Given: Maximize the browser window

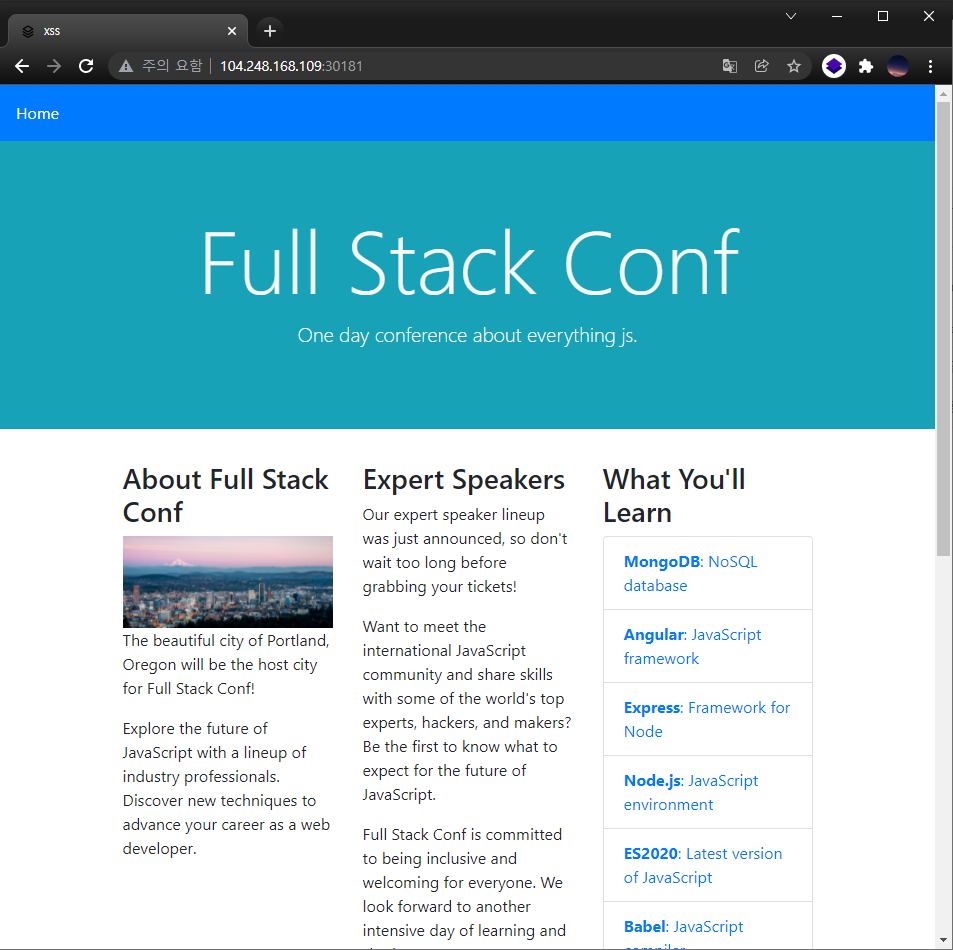Looking at the screenshot, I should [x=883, y=16].
